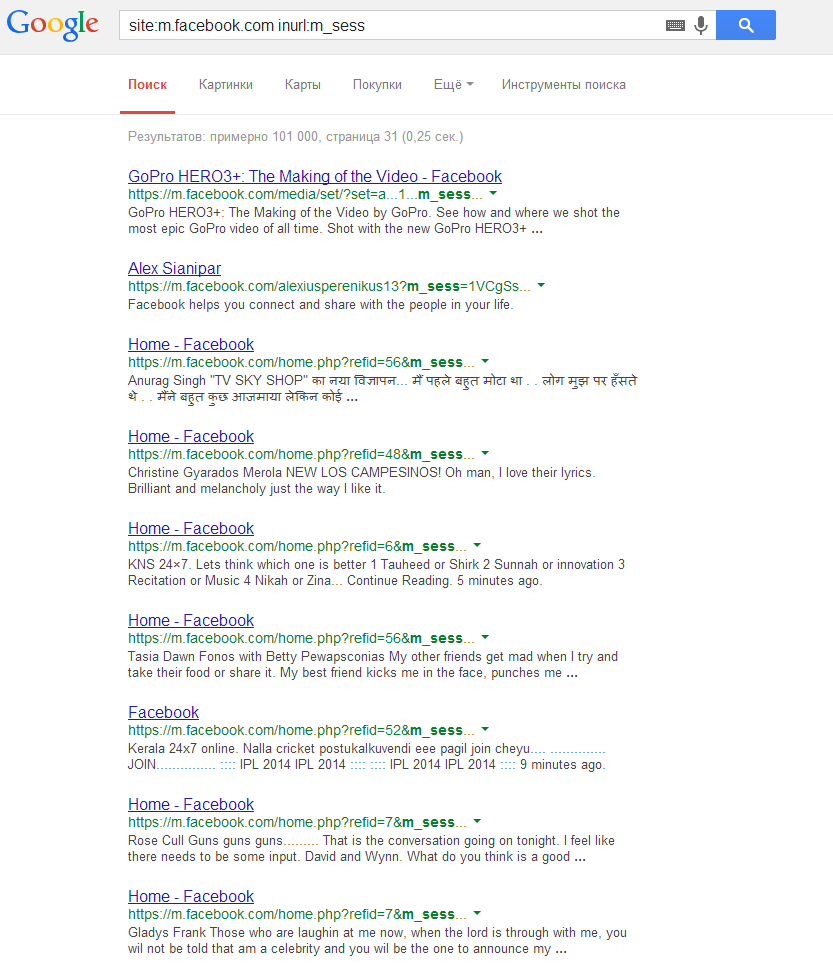This screenshot has width=833, height=965.
Task: Click snippet 'Christine Gyarados Merola NEW LOS CAMPESINOS'
Action: point(285,473)
